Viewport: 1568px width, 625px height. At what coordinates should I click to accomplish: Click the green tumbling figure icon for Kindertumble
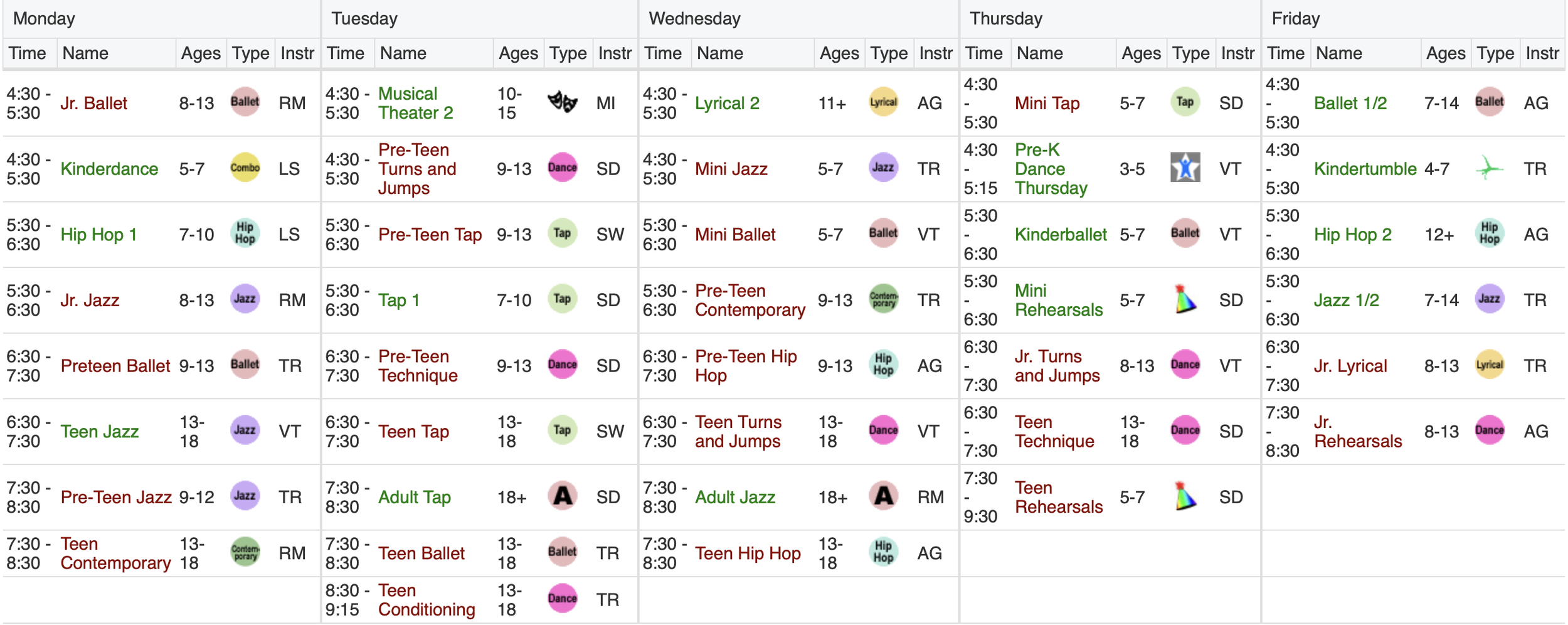pos(1489,168)
